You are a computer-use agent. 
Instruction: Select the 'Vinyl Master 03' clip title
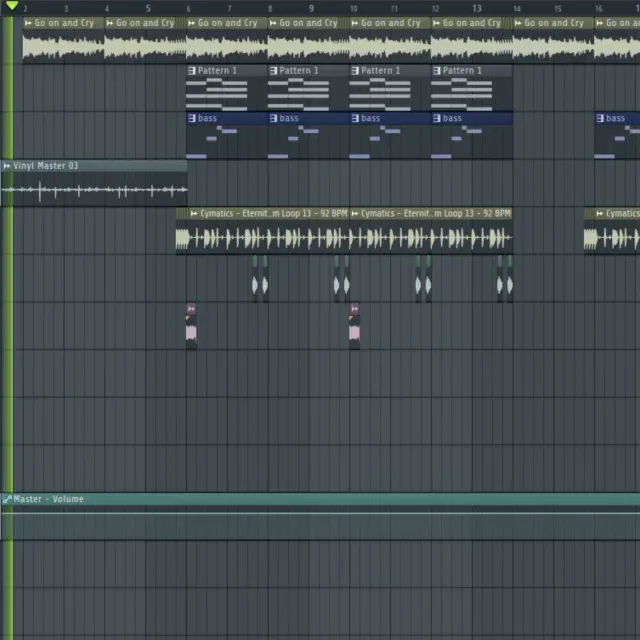click(45, 166)
